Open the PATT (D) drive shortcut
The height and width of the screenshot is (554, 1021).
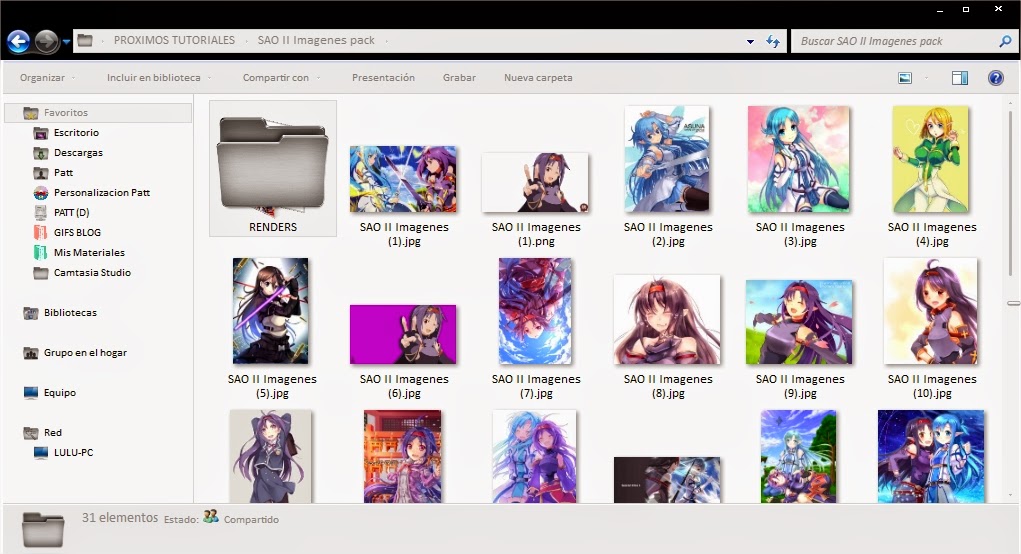pos(72,213)
